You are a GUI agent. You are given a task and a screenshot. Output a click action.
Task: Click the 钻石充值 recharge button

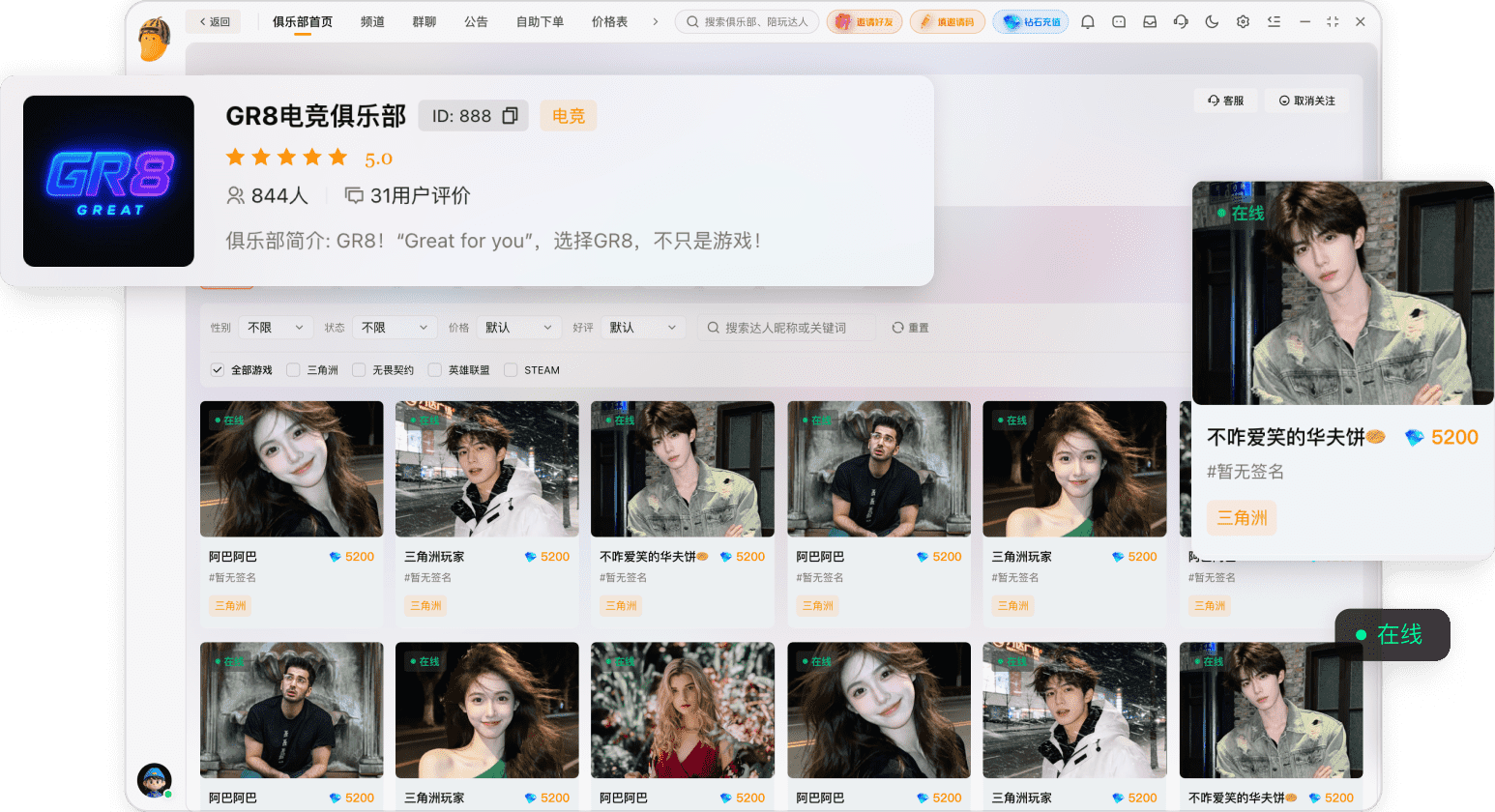pos(1031,21)
